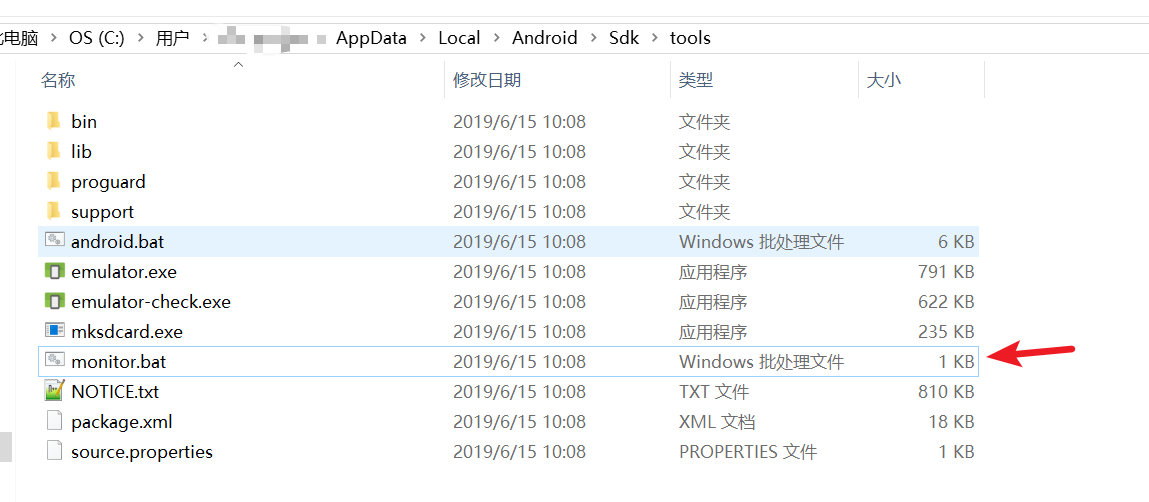The height and width of the screenshot is (502, 1149).
Task: Sort files by 大小 column header
Action: tap(884, 80)
